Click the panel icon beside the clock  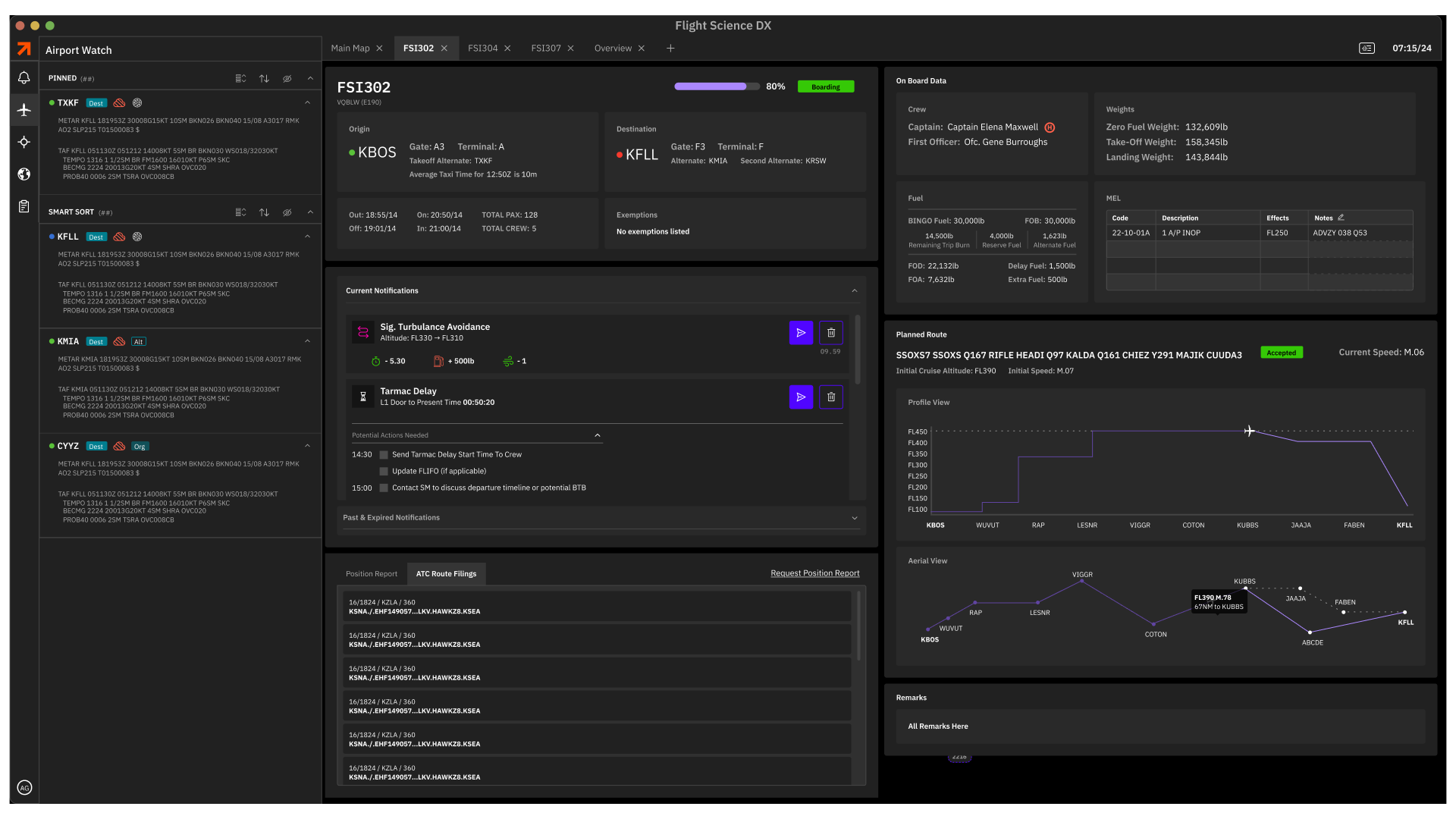[1367, 49]
